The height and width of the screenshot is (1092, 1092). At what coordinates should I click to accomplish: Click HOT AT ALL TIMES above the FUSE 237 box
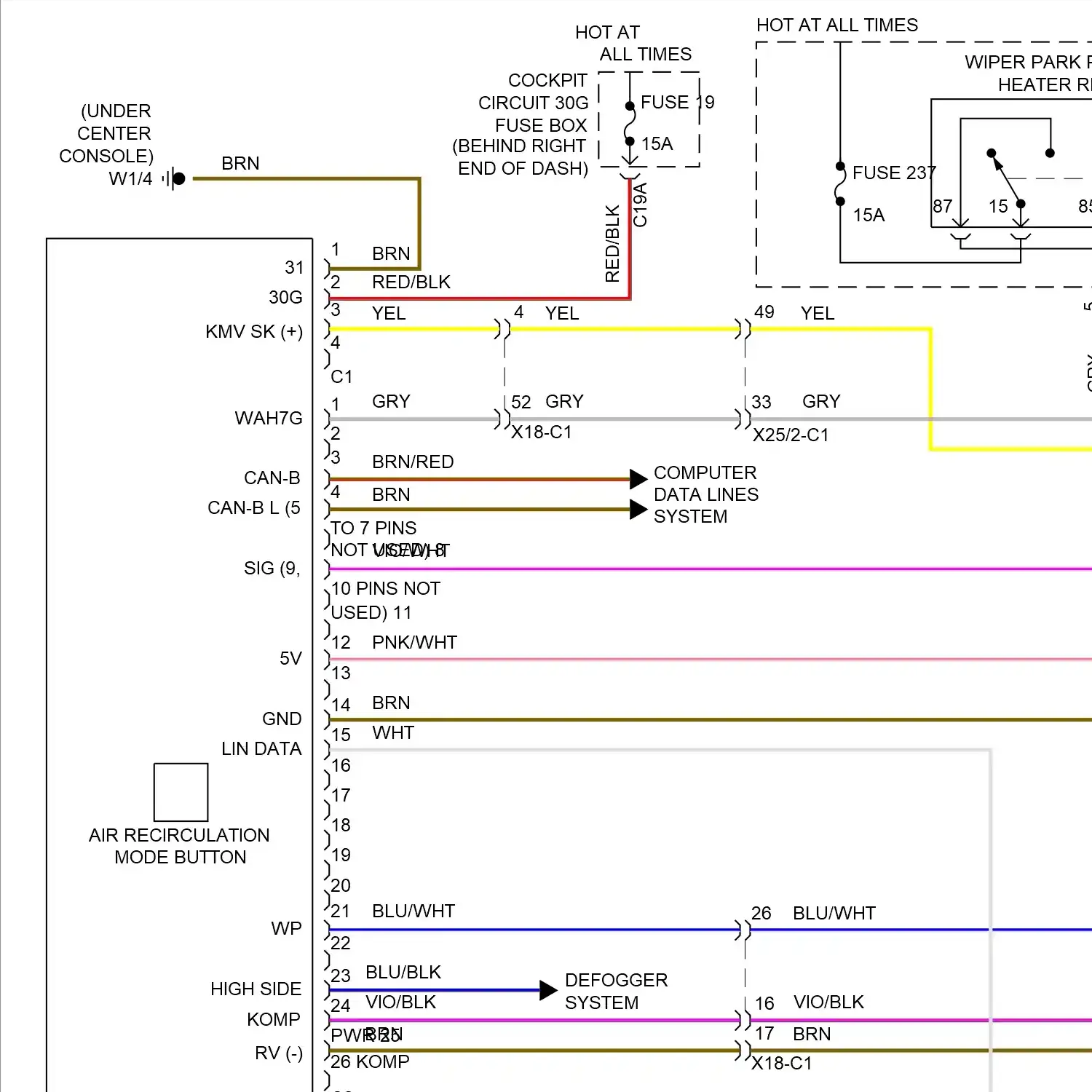837,25
